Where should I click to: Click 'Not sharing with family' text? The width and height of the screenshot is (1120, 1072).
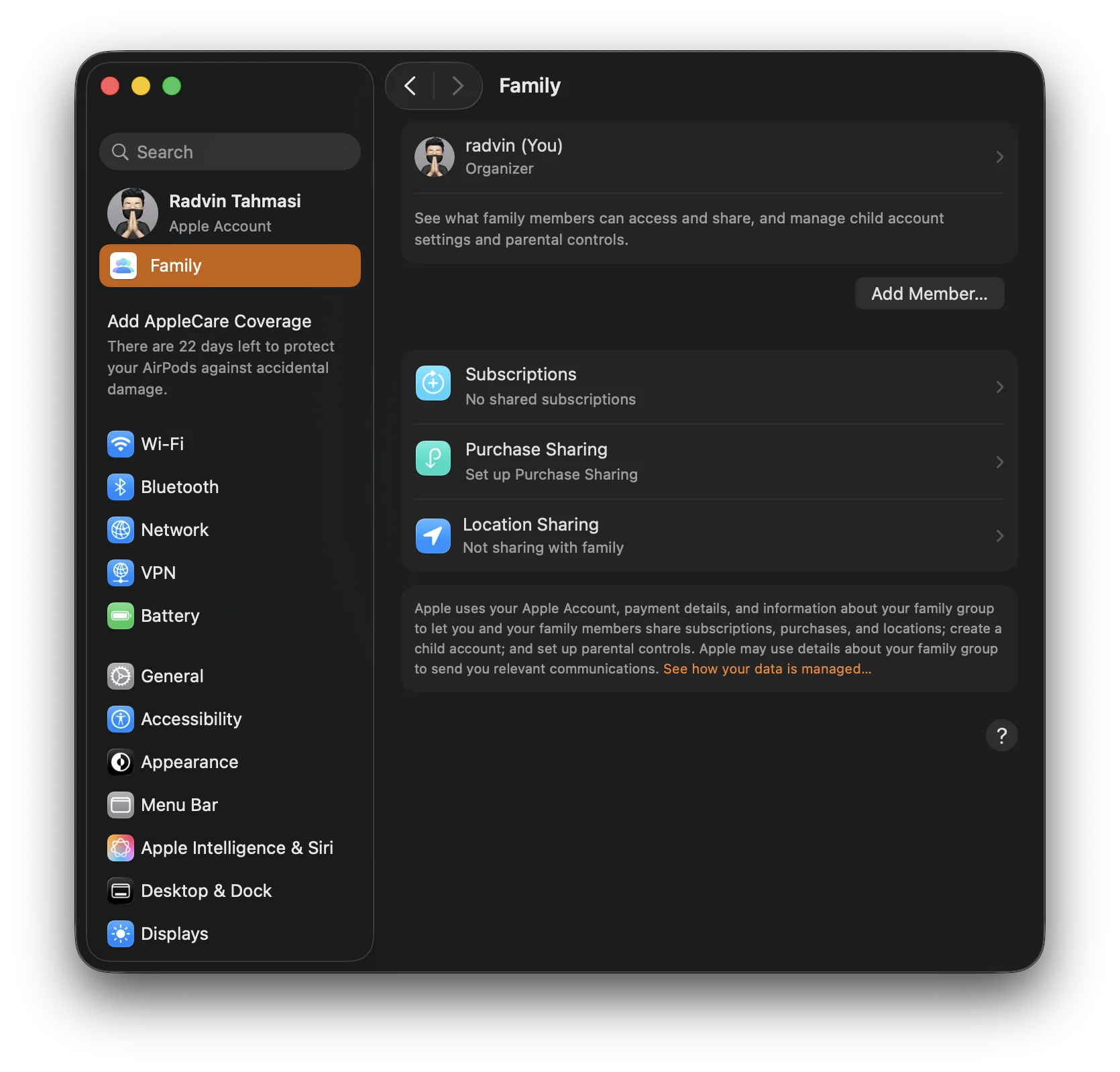(543, 547)
